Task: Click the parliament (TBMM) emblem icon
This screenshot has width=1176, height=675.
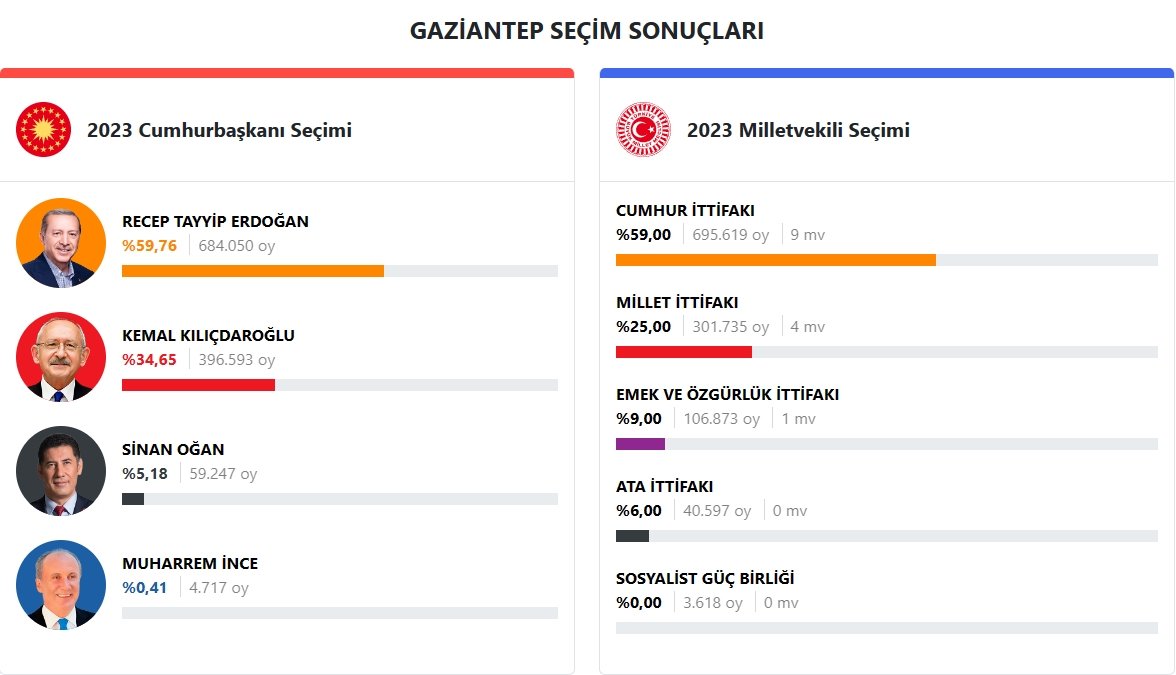Action: click(643, 130)
